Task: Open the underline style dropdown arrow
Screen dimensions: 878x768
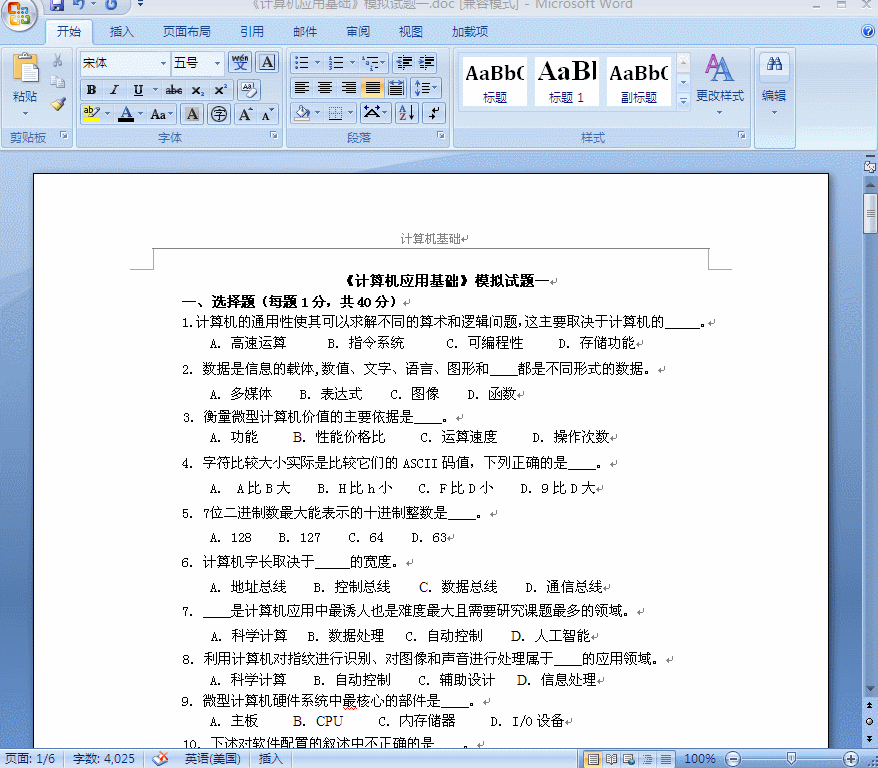Action: (155, 90)
